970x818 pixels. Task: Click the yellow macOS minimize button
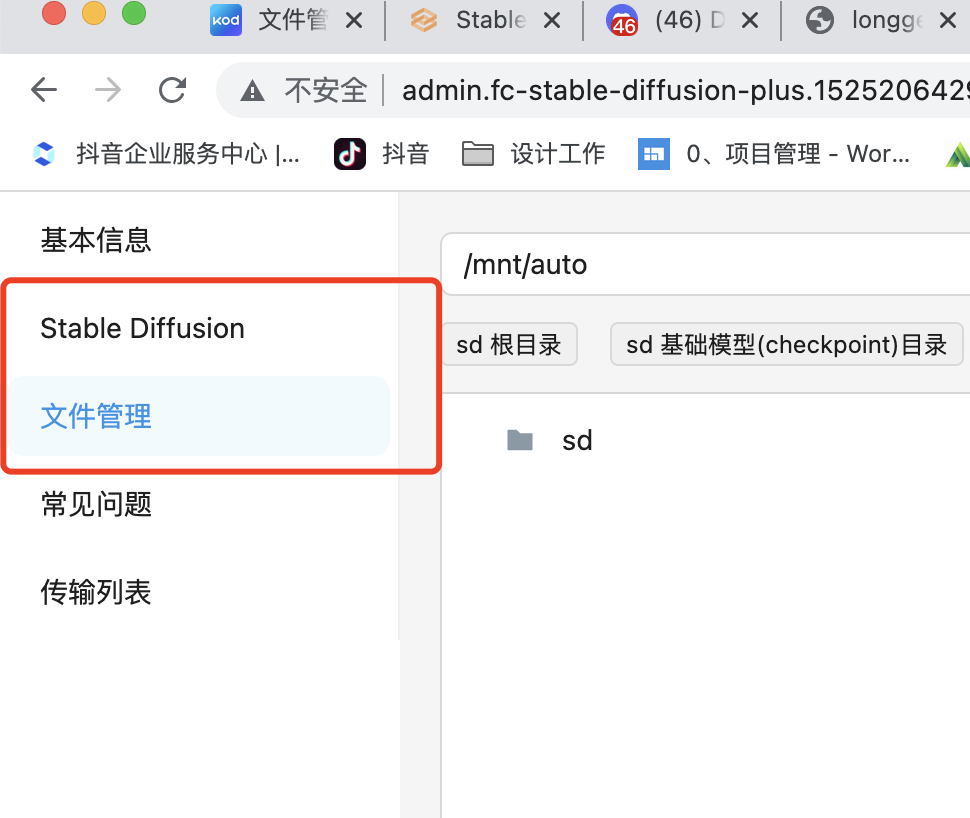pos(94,13)
